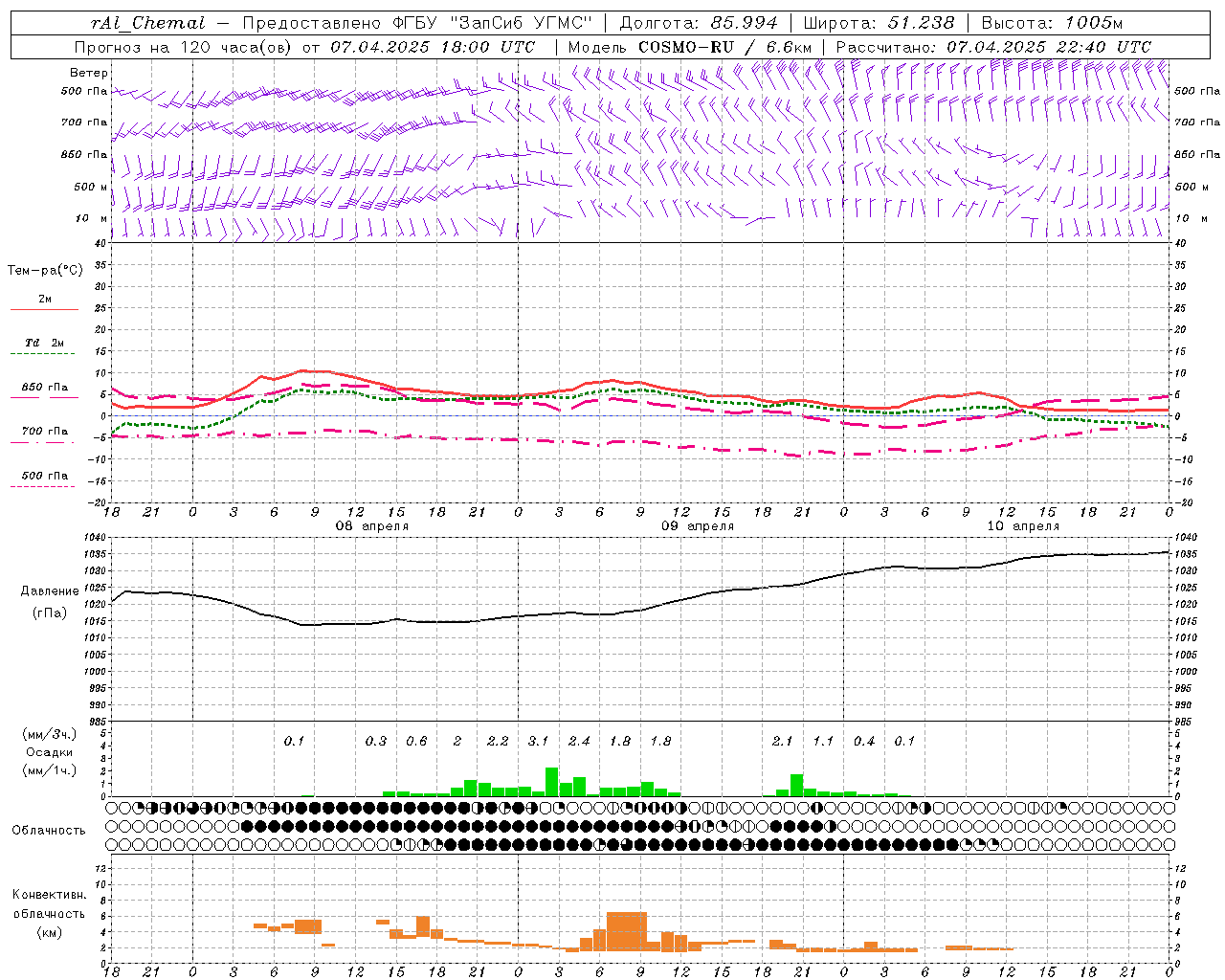
Task: Click the model label COSMO-RU / 6.6км
Action: [x=724, y=47]
